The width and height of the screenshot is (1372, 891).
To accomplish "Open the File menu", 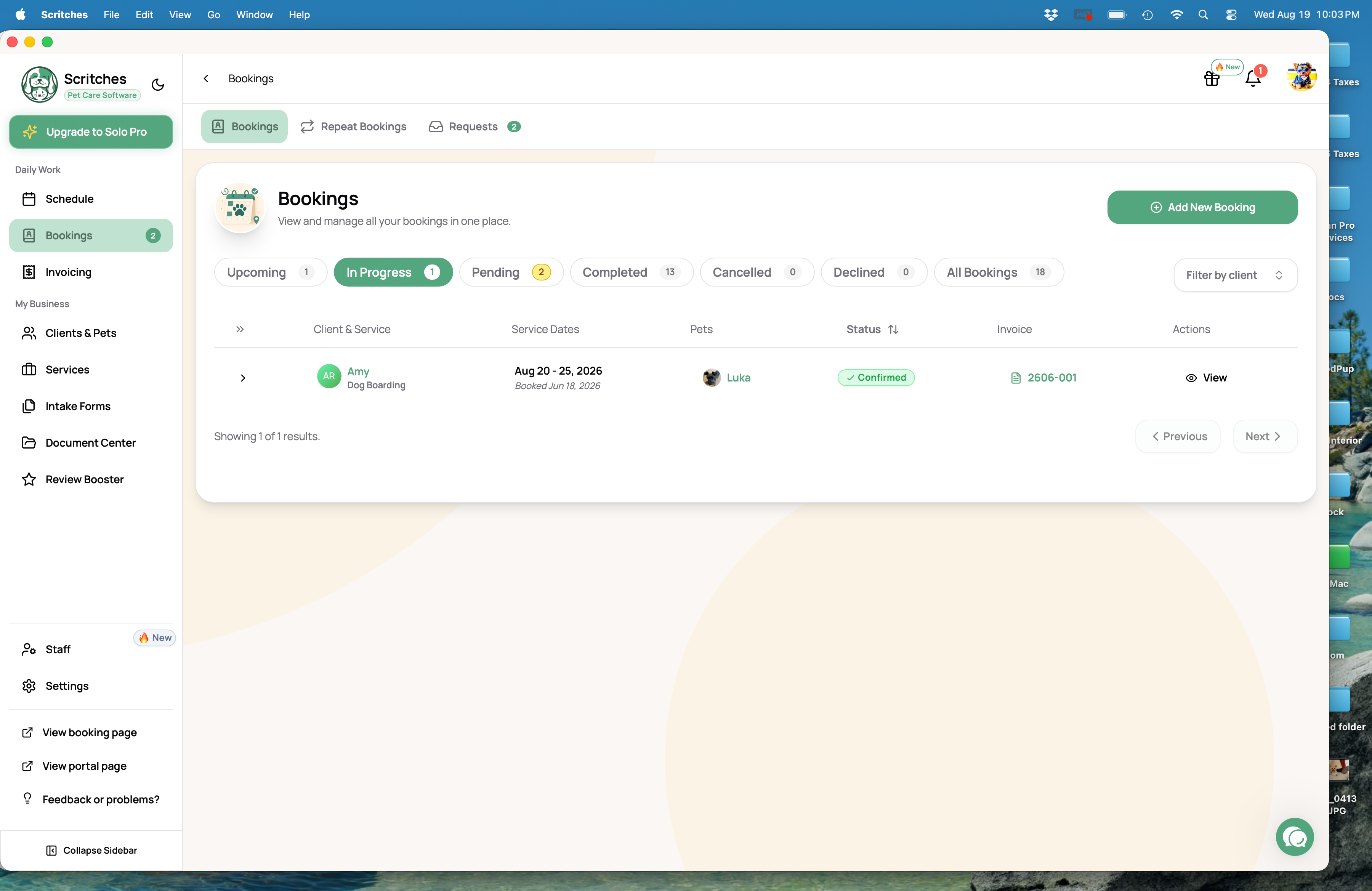I will click(111, 14).
